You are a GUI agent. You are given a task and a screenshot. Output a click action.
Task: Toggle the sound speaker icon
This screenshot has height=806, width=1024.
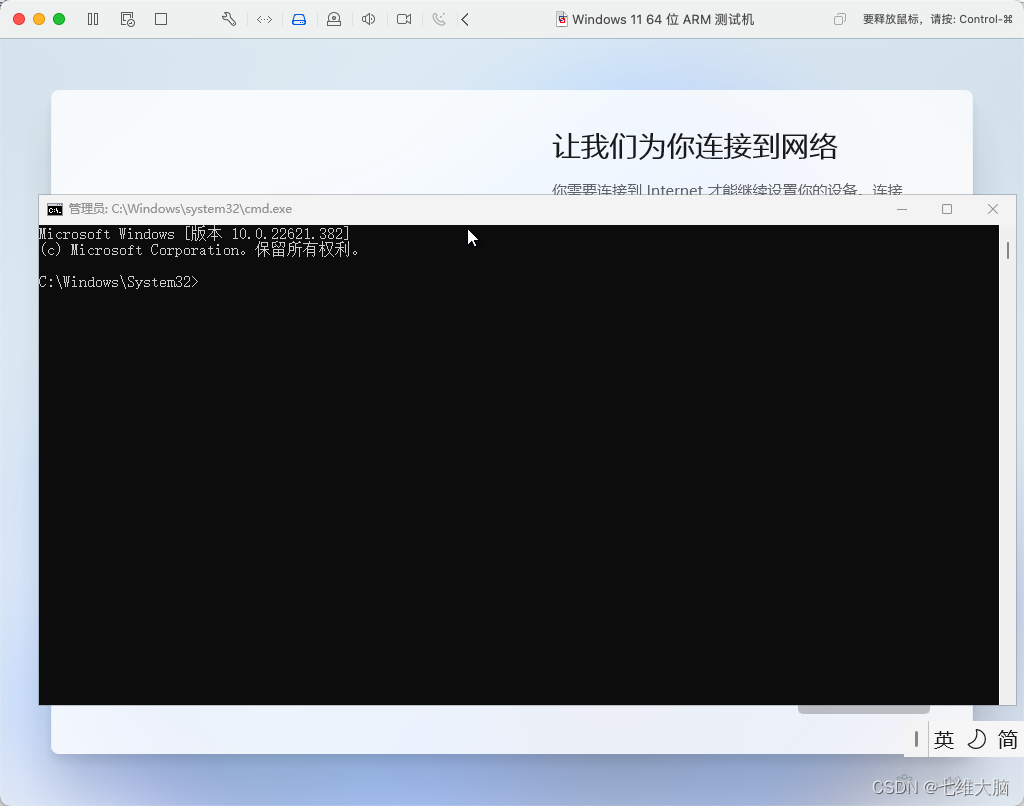point(369,20)
